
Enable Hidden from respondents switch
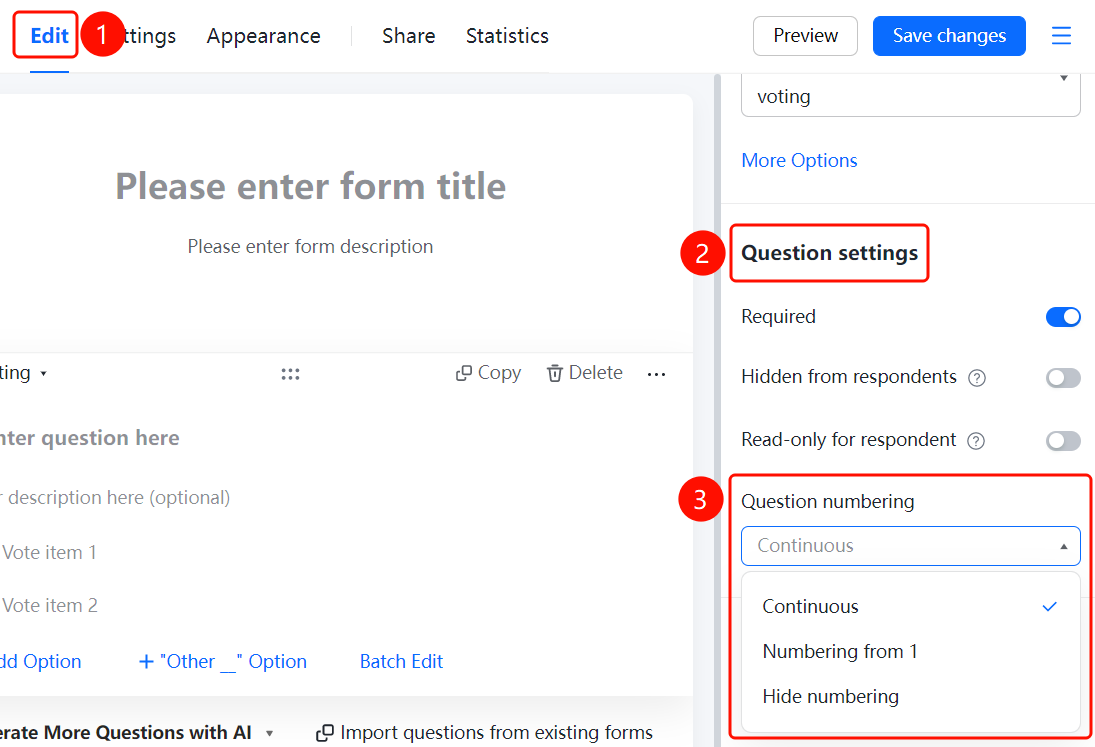click(1063, 378)
